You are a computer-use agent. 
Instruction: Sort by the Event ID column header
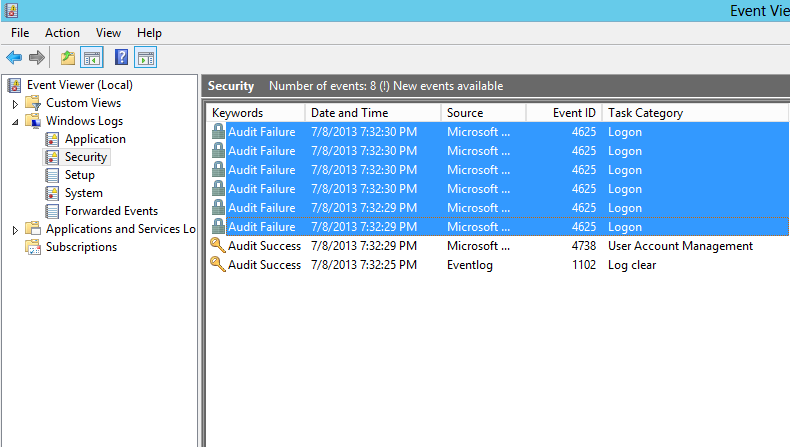pyautogui.click(x=564, y=113)
